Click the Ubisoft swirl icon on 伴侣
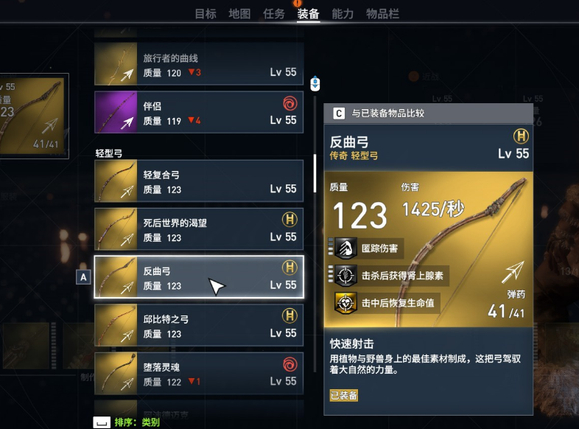 coord(290,104)
